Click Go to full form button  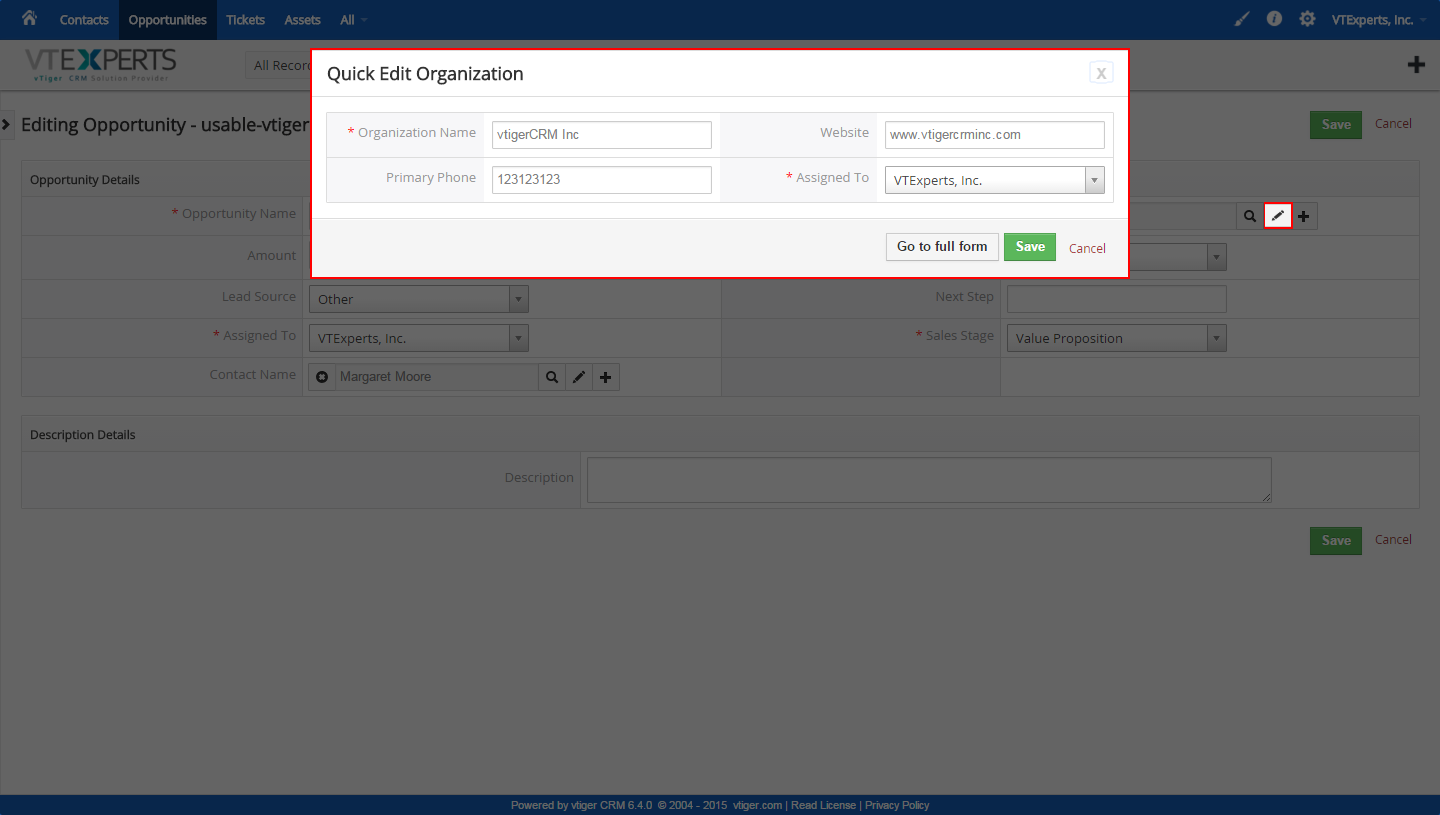[x=942, y=247]
